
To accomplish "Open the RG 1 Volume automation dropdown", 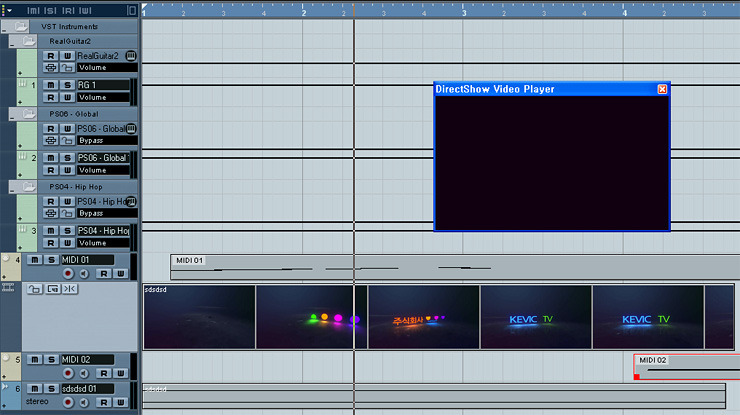I will click(x=103, y=97).
